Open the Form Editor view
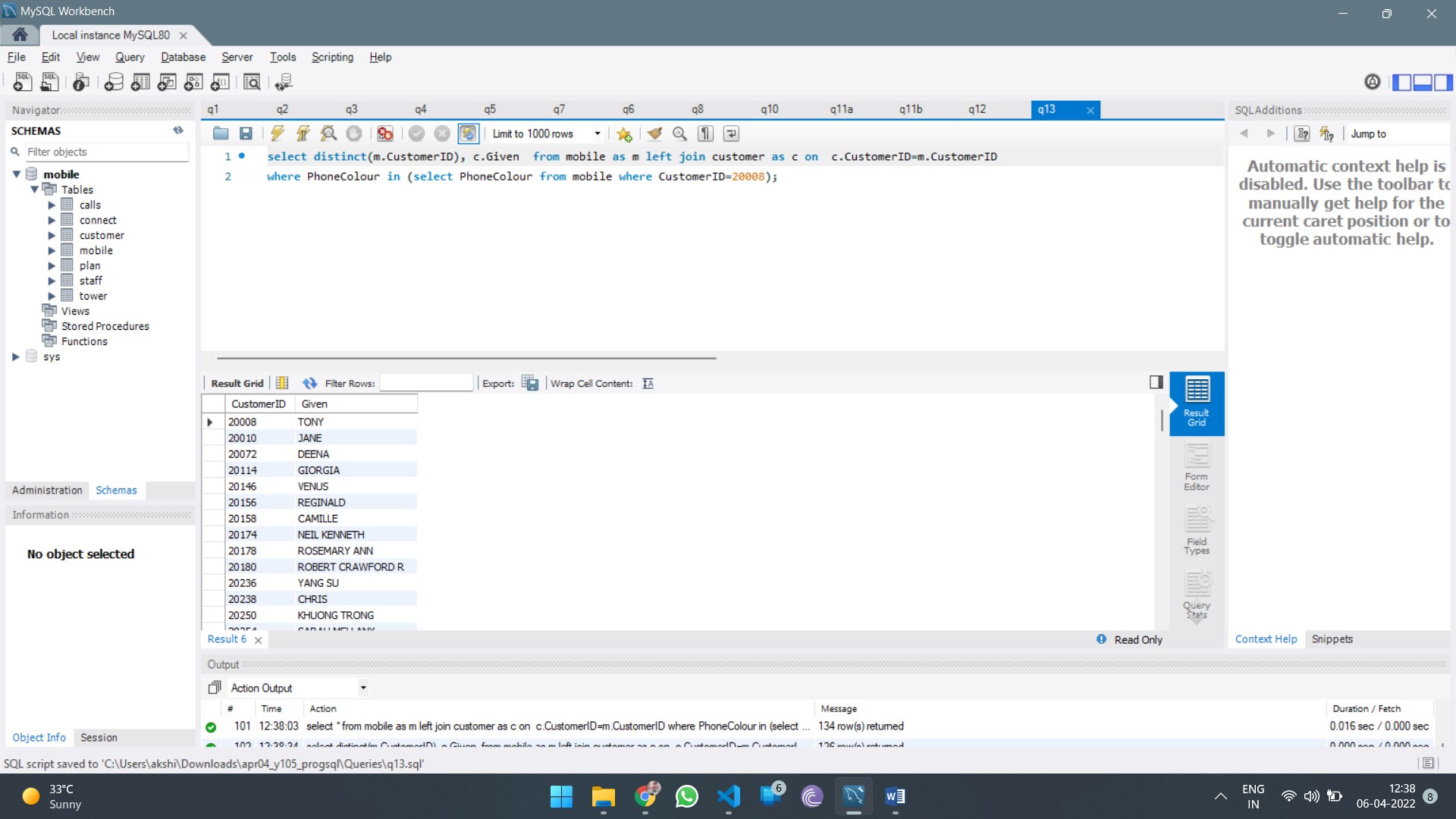Image resolution: width=1456 pixels, height=819 pixels. tap(1197, 466)
